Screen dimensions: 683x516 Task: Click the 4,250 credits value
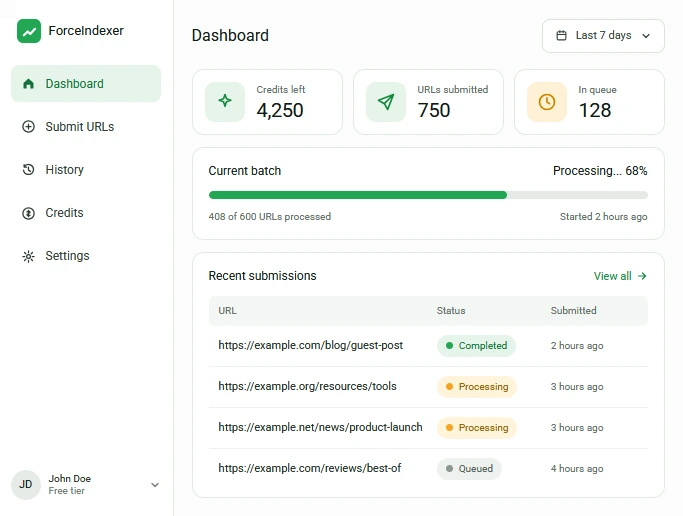280,110
